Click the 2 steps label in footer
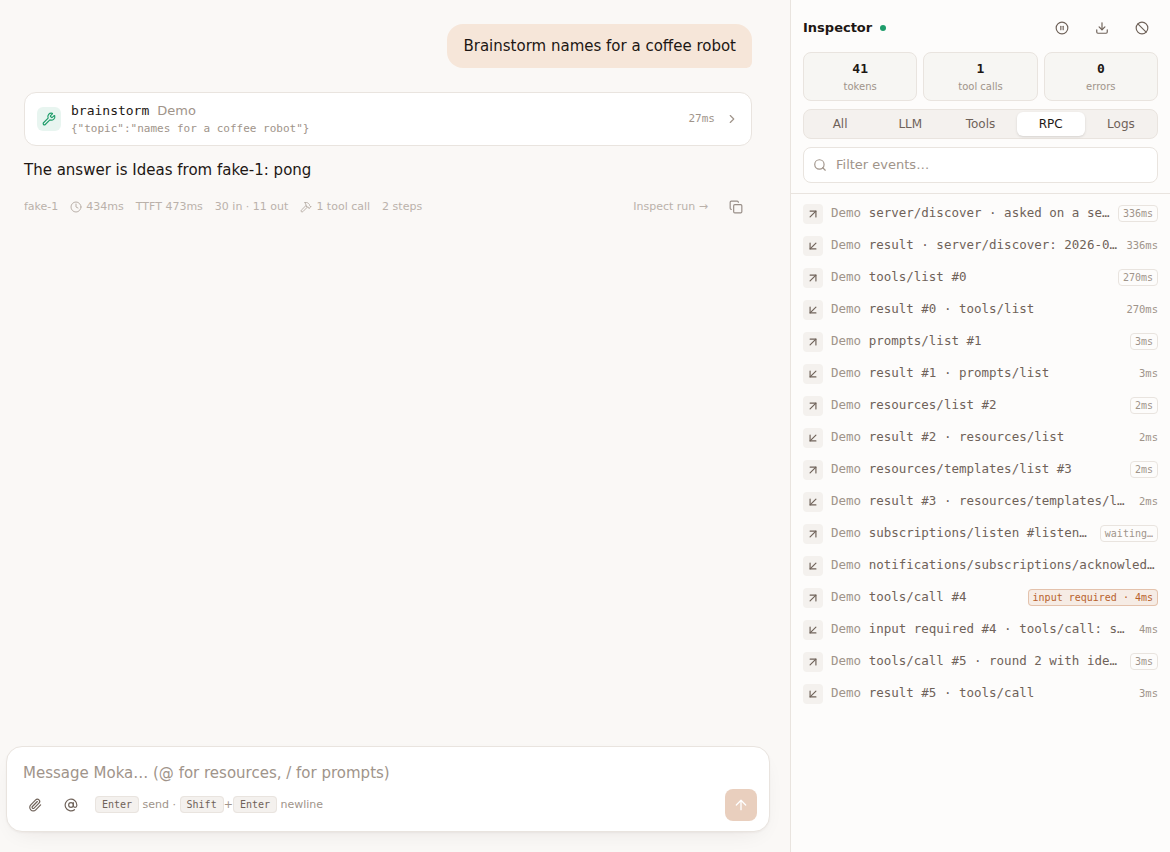This screenshot has height=852, width=1170. 402,207
